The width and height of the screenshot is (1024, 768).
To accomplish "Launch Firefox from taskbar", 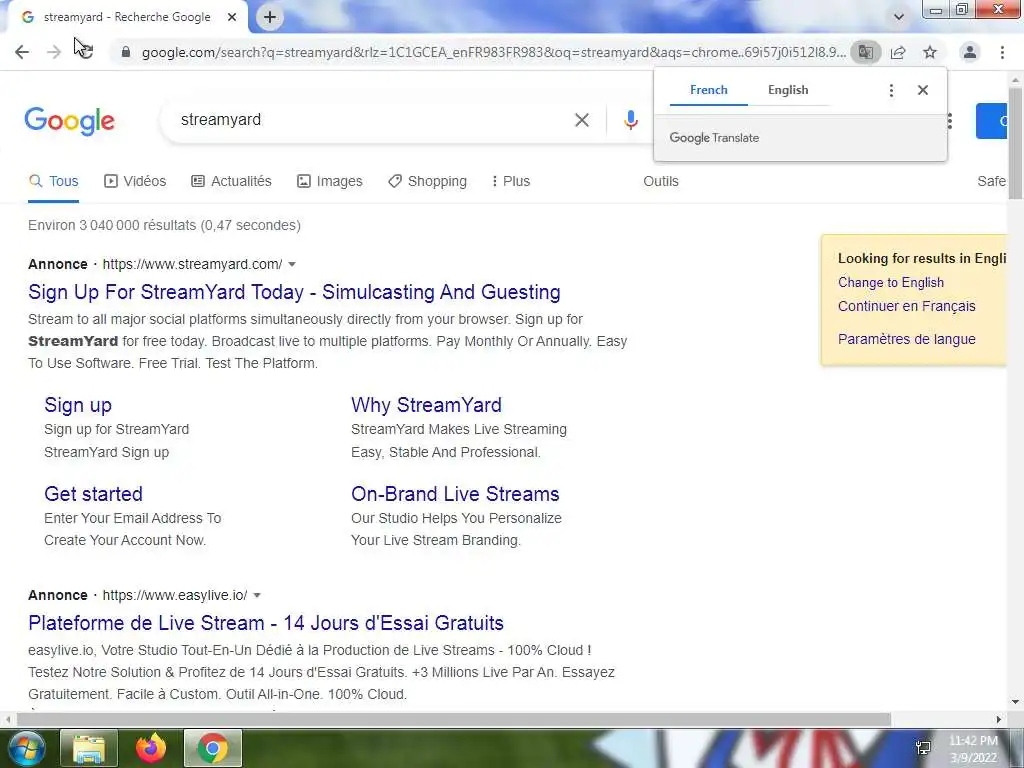I will tap(151, 748).
